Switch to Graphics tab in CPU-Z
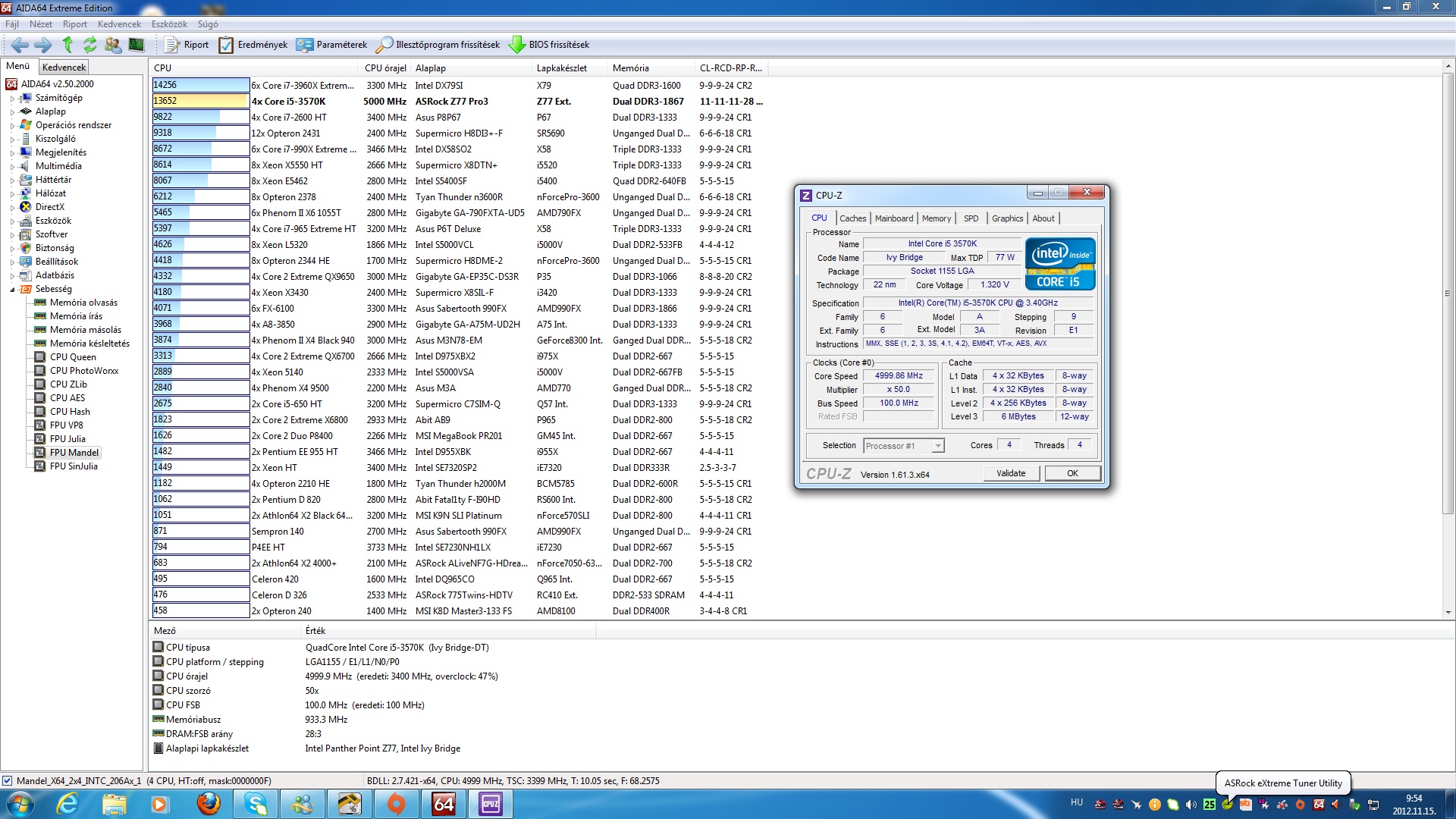This screenshot has width=1456, height=819. coord(1007,218)
